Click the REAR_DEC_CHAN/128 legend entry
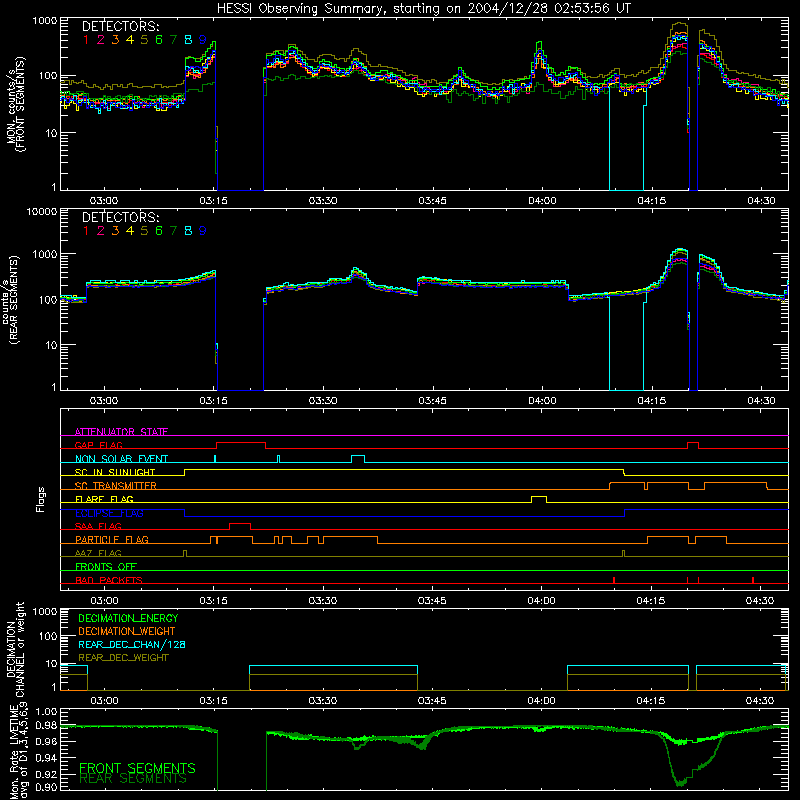Viewport: 800px width, 800px height. (132, 644)
